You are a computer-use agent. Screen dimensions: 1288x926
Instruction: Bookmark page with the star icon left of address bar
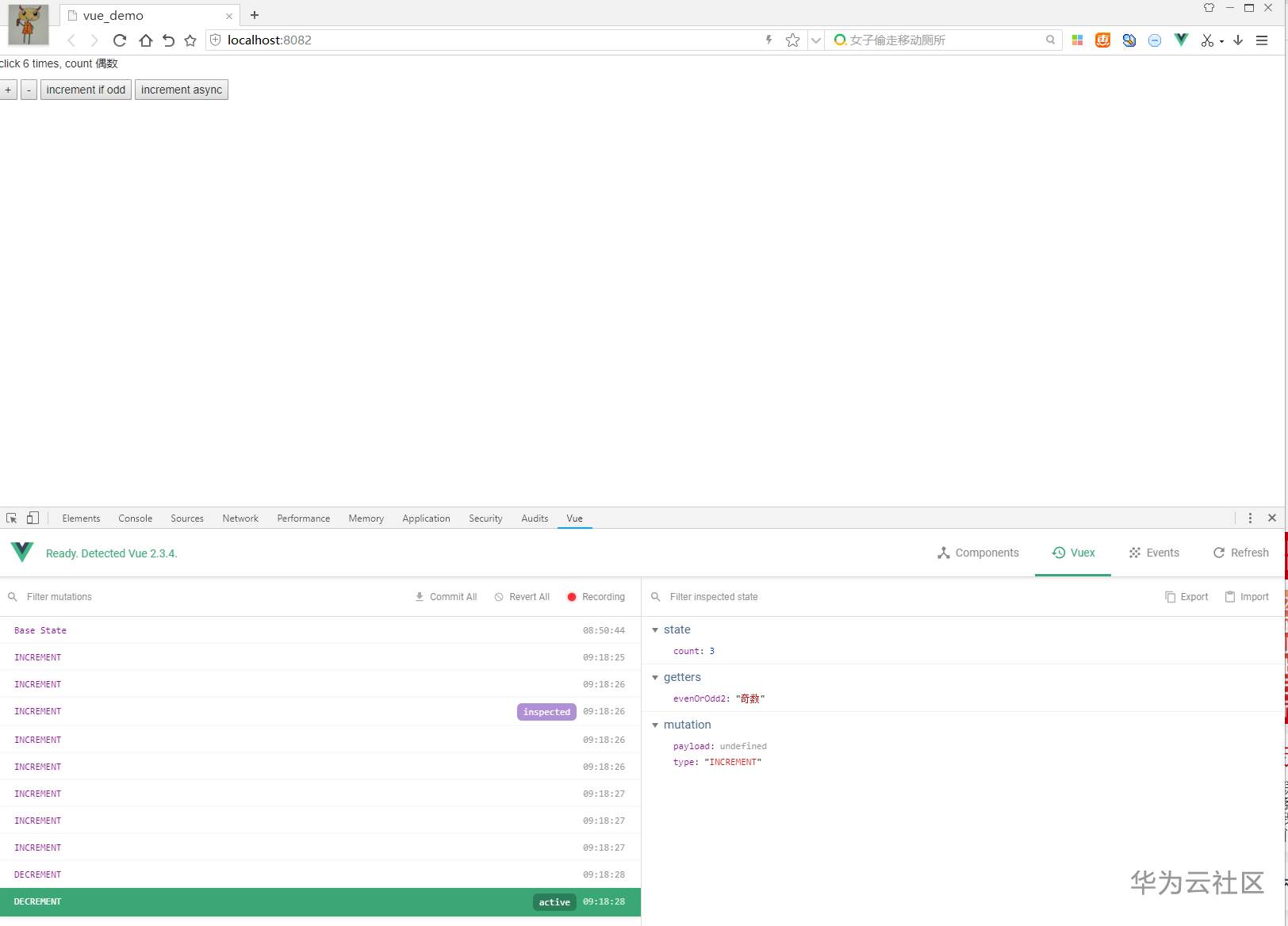[190, 40]
